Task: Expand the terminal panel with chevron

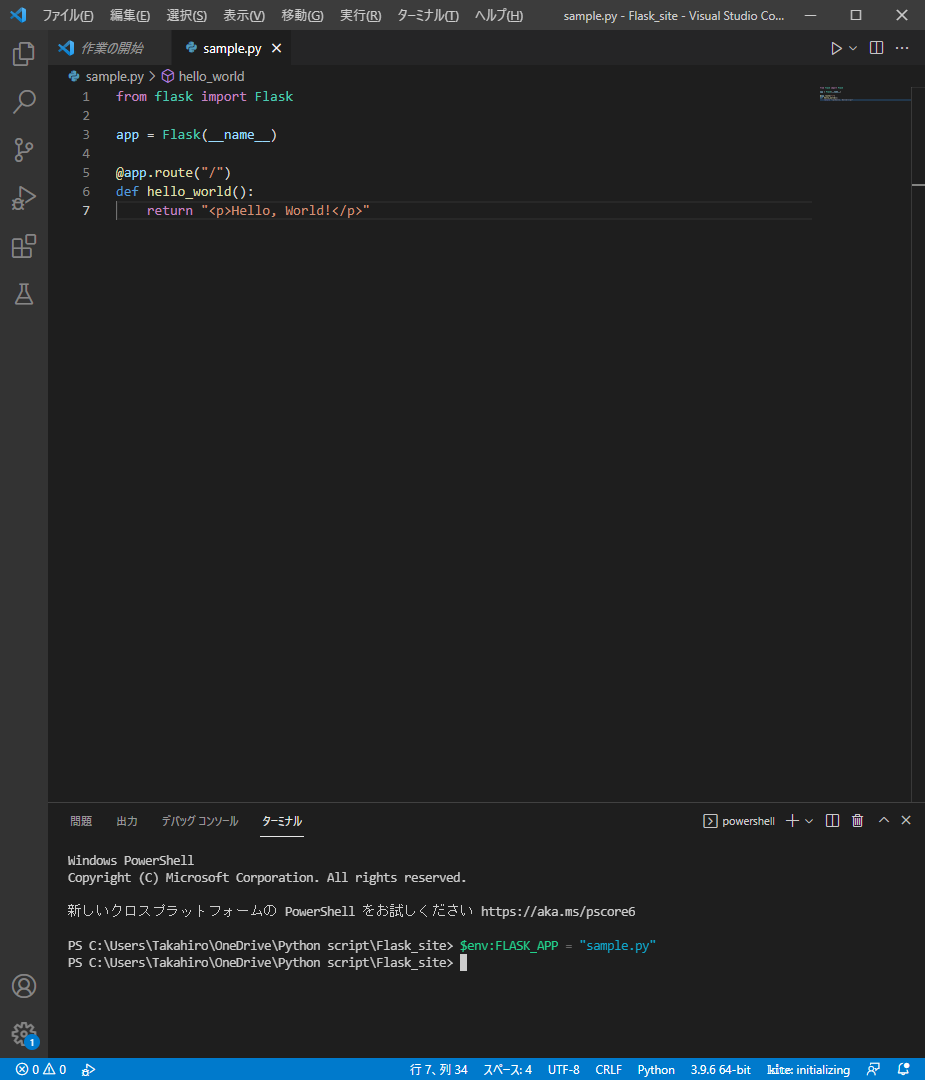Action: tap(883, 820)
